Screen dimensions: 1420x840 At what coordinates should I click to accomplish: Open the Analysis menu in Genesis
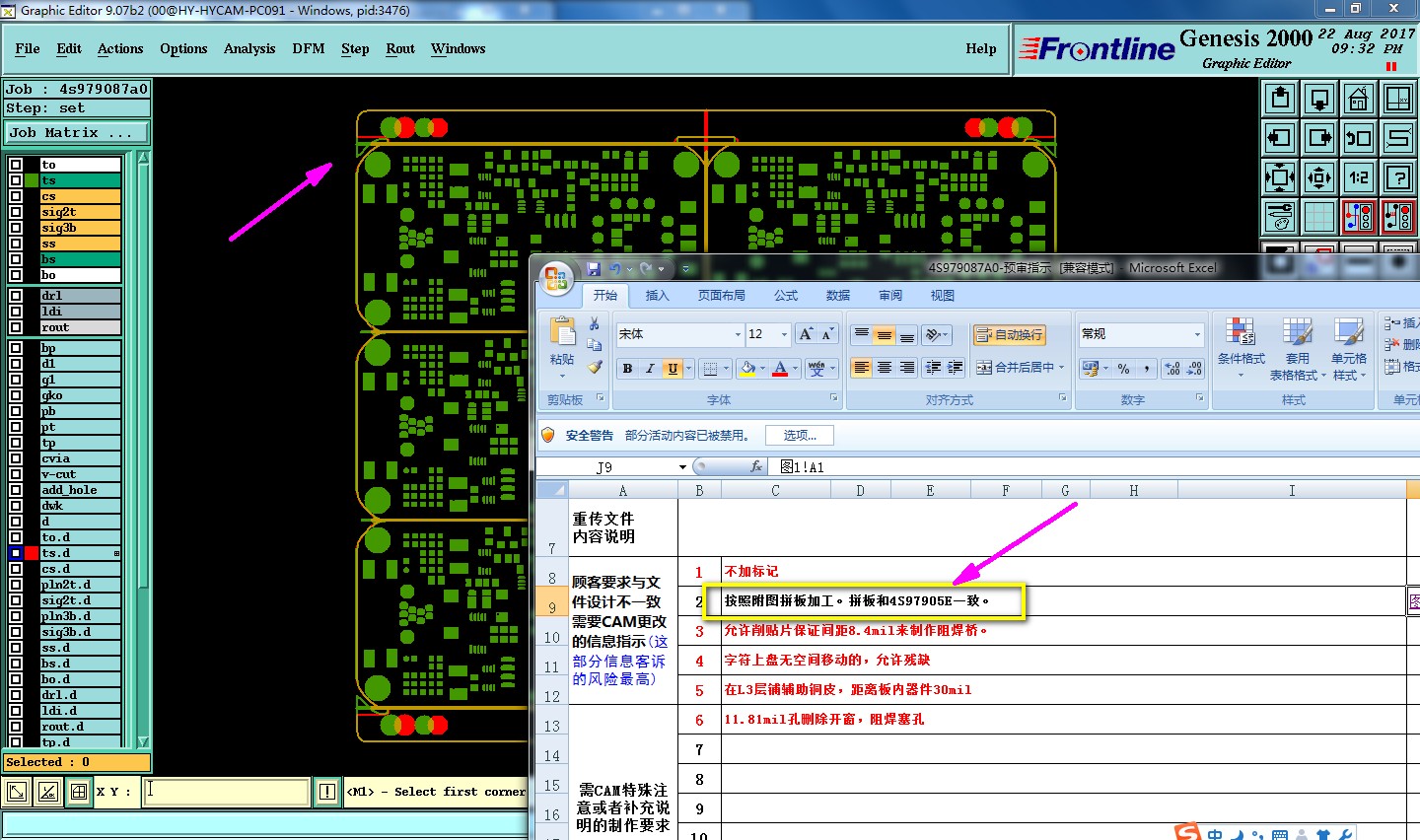pyautogui.click(x=249, y=48)
